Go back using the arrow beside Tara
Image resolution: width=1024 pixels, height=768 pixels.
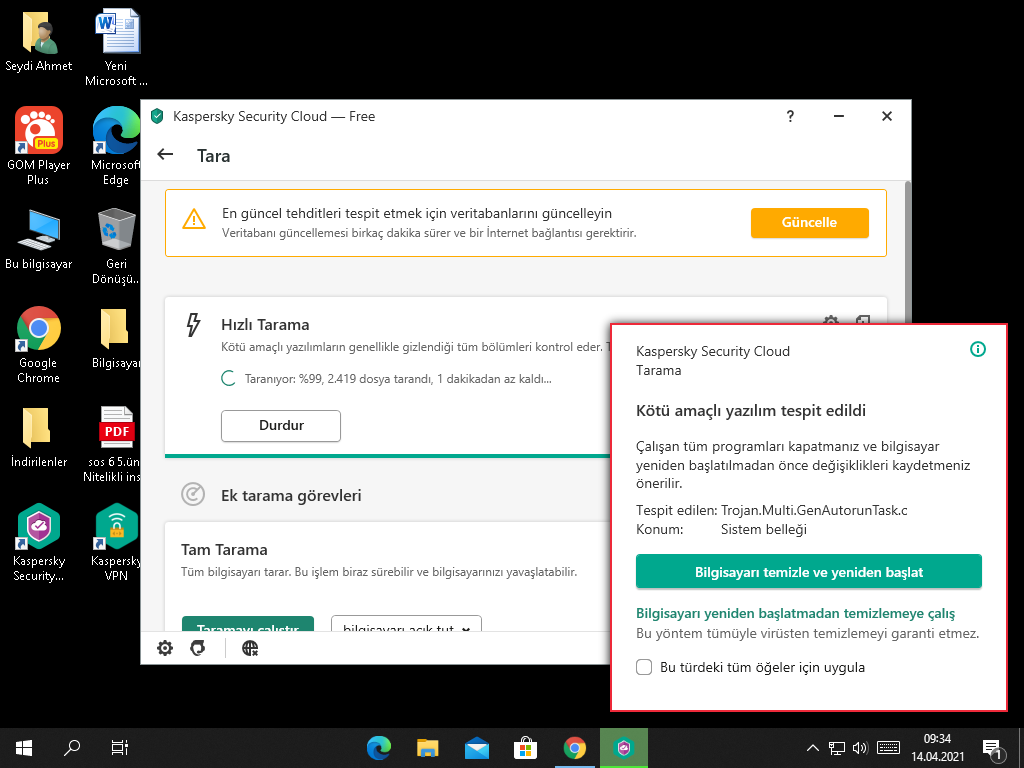click(x=165, y=155)
